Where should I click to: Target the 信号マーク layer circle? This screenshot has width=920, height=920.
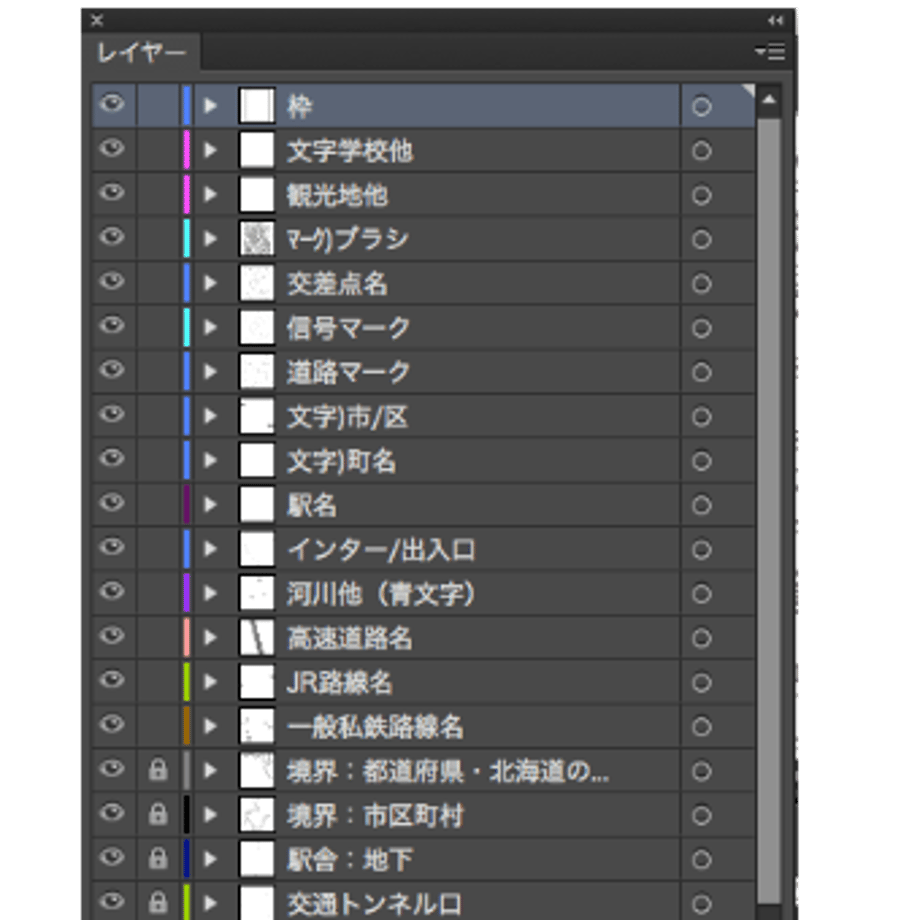click(x=702, y=328)
